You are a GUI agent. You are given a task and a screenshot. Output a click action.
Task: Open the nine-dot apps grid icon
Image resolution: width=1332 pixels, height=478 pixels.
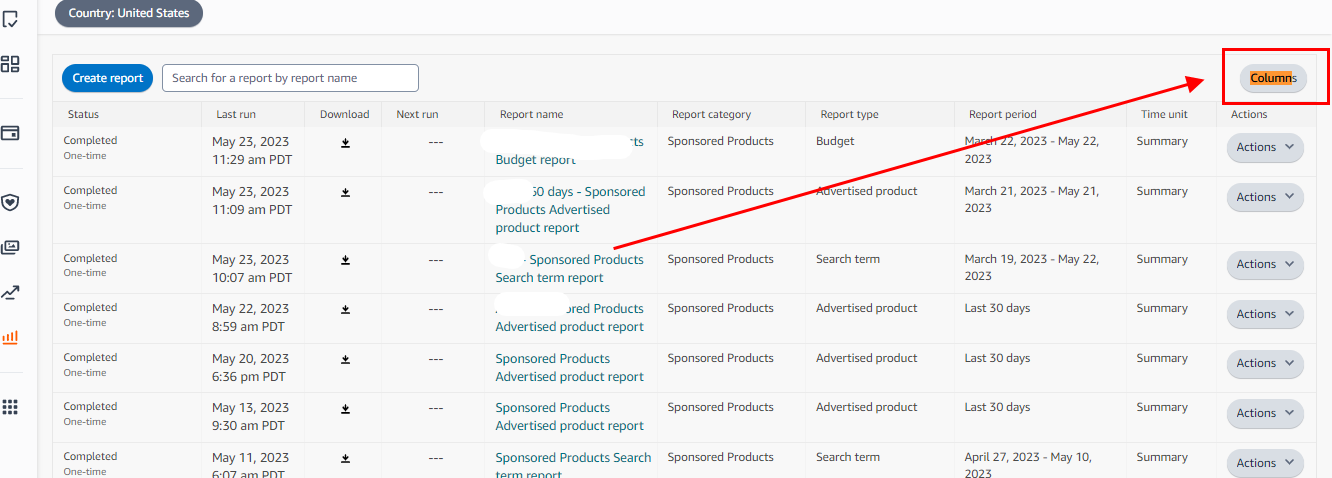tap(11, 407)
